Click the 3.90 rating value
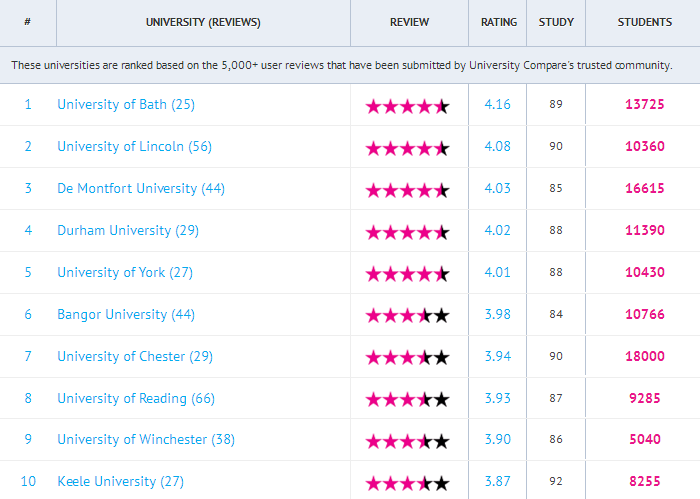The width and height of the screenshot is (700, 499). (497, 439)
